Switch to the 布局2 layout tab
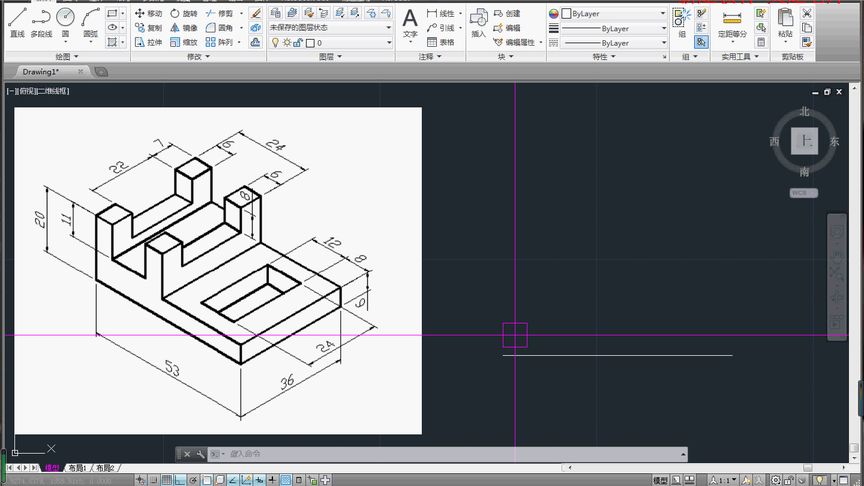 [105, 468]
